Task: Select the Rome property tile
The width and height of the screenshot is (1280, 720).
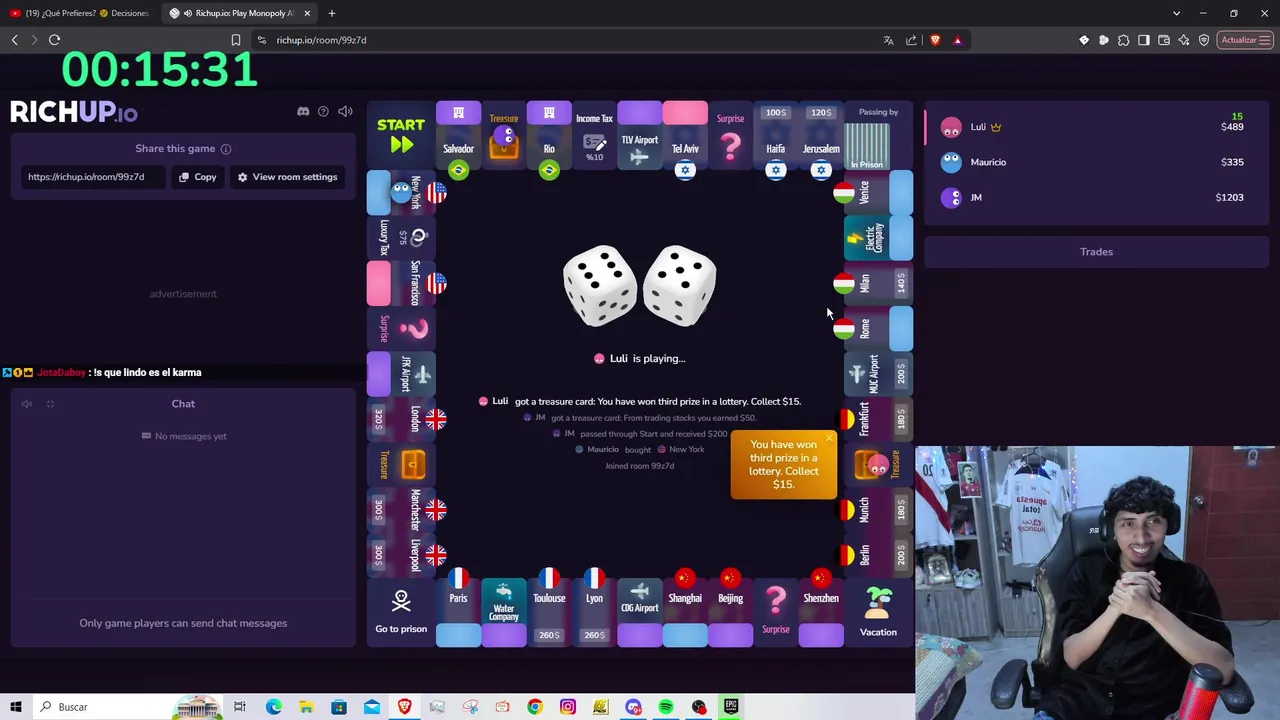Action: [878, 328]
